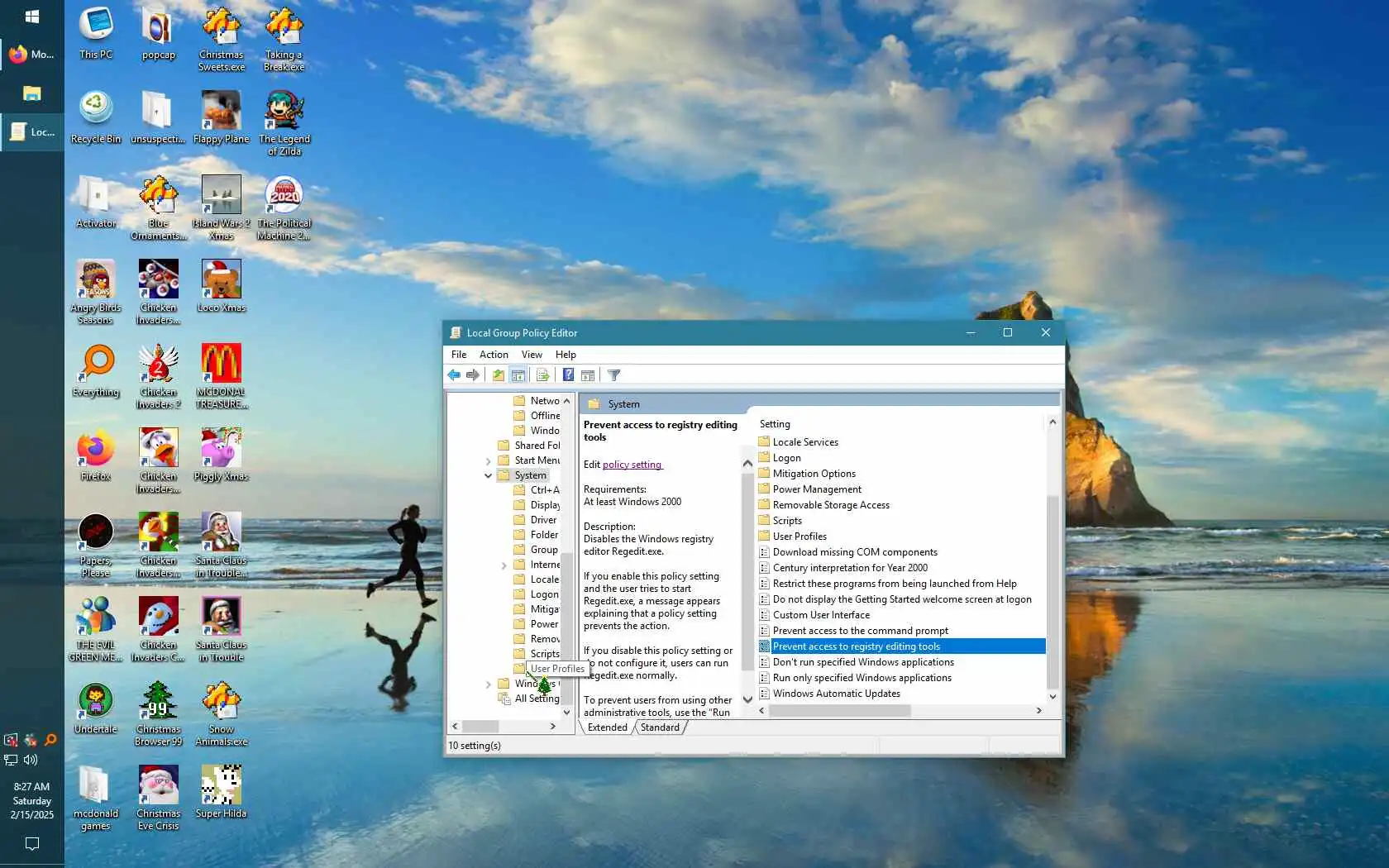This screenshot has width=1389, height=868.
Task: Select the popcap folder on the desktop
Action: pos(159,33)
